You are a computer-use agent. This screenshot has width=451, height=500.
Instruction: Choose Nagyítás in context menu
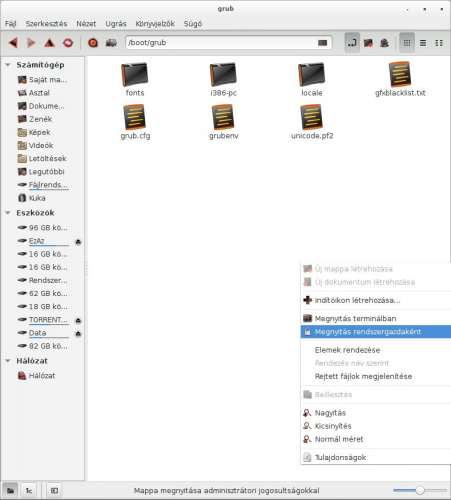[376, 413]
